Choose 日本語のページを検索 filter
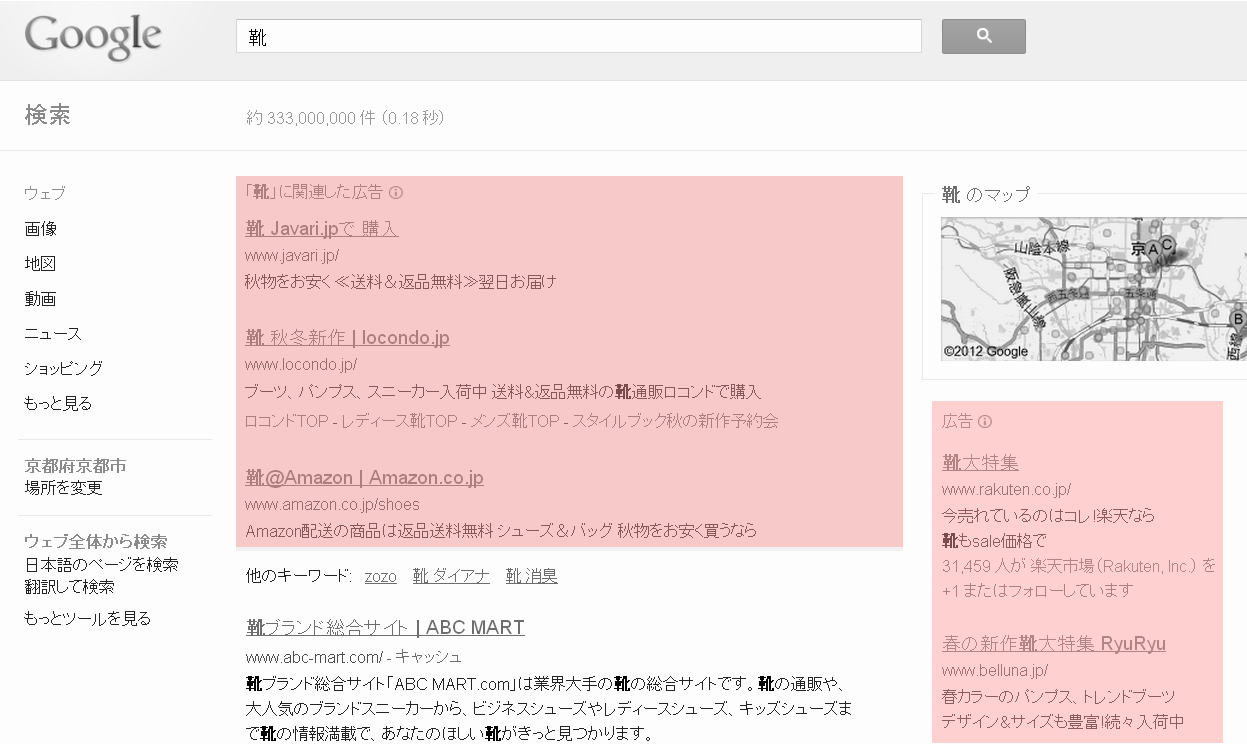The image size is (1247, 744). point(101,565)
